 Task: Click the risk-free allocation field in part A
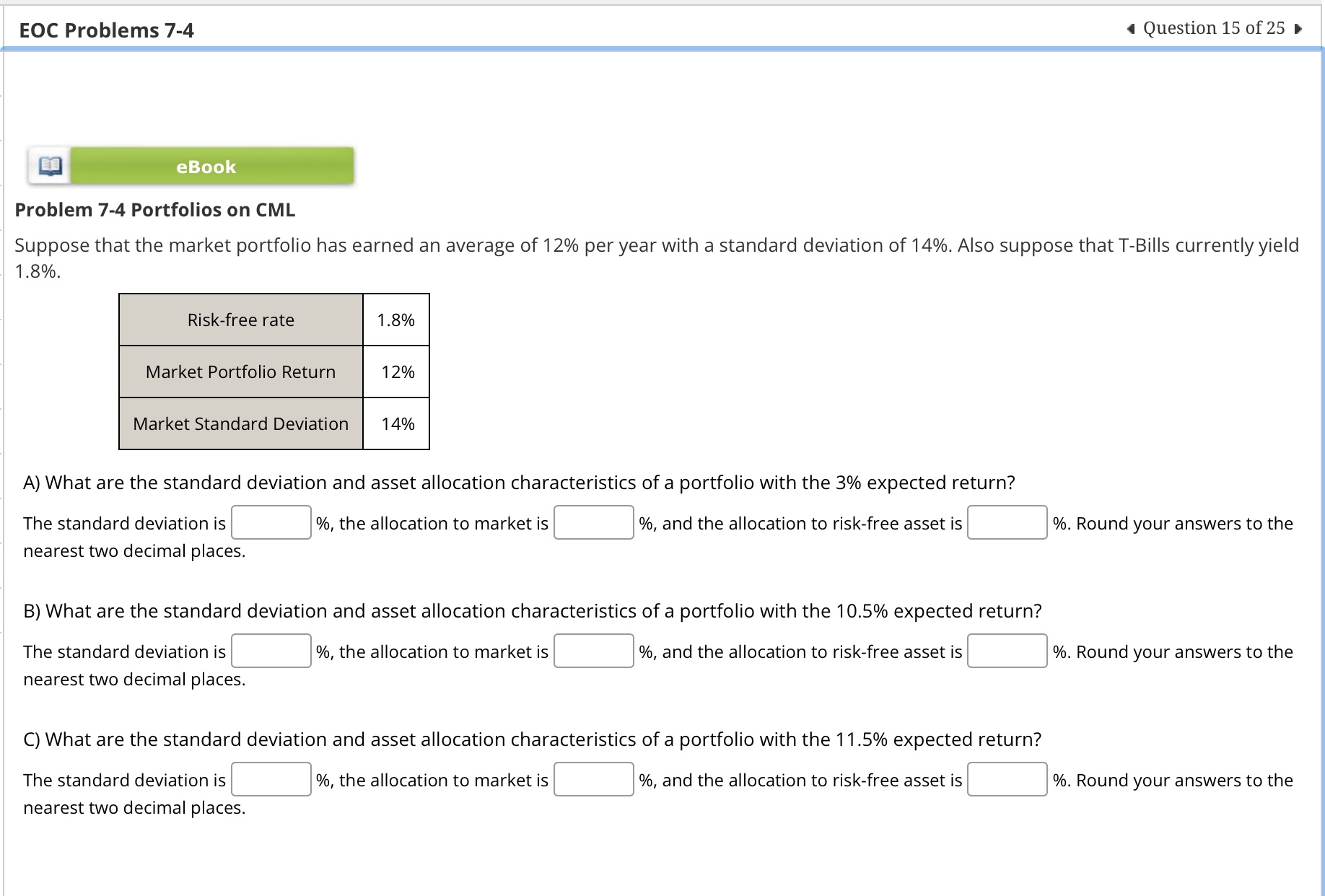pos(1007,522)
